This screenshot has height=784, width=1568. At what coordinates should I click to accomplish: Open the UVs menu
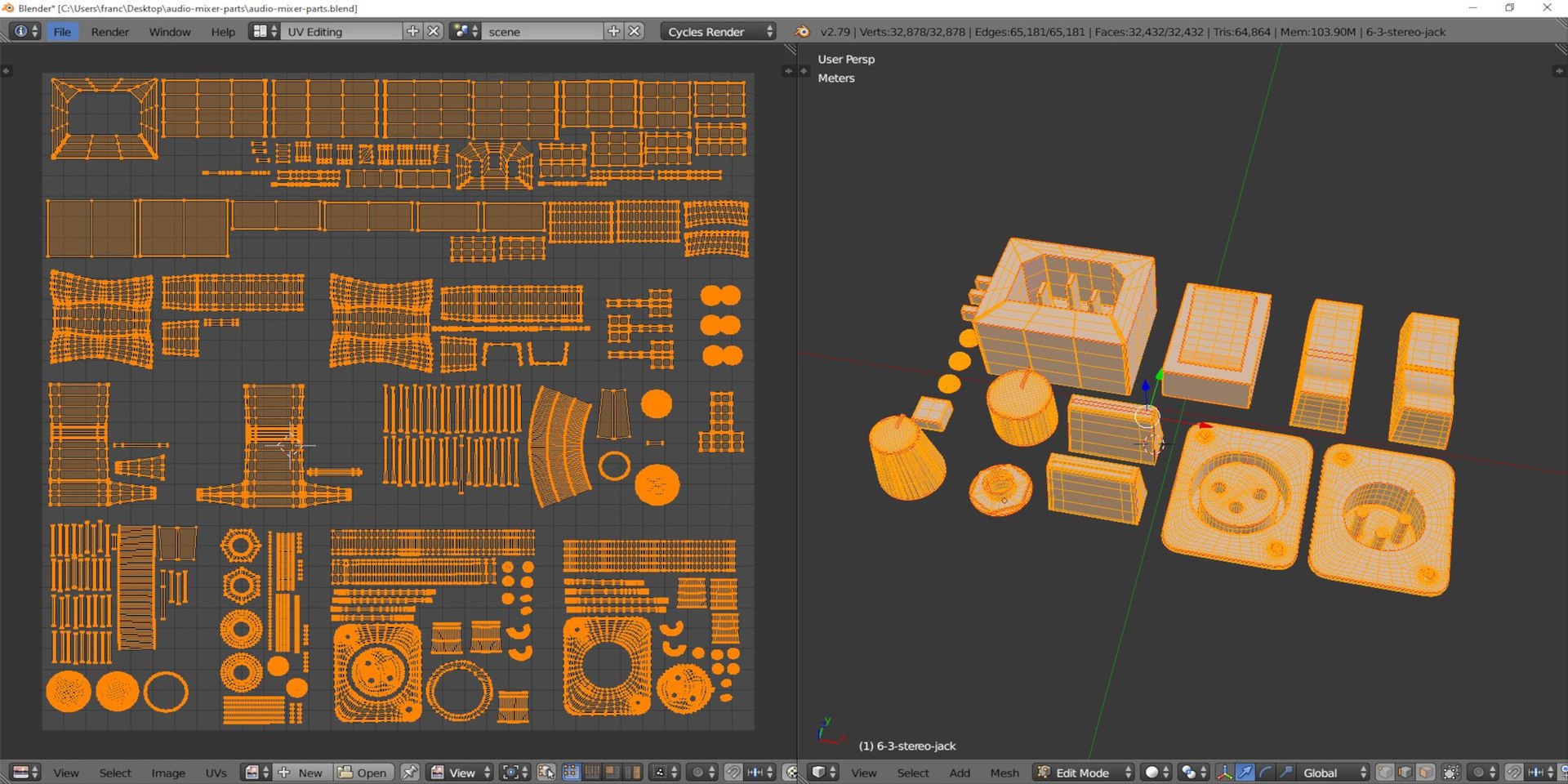(x=216, y=772)
